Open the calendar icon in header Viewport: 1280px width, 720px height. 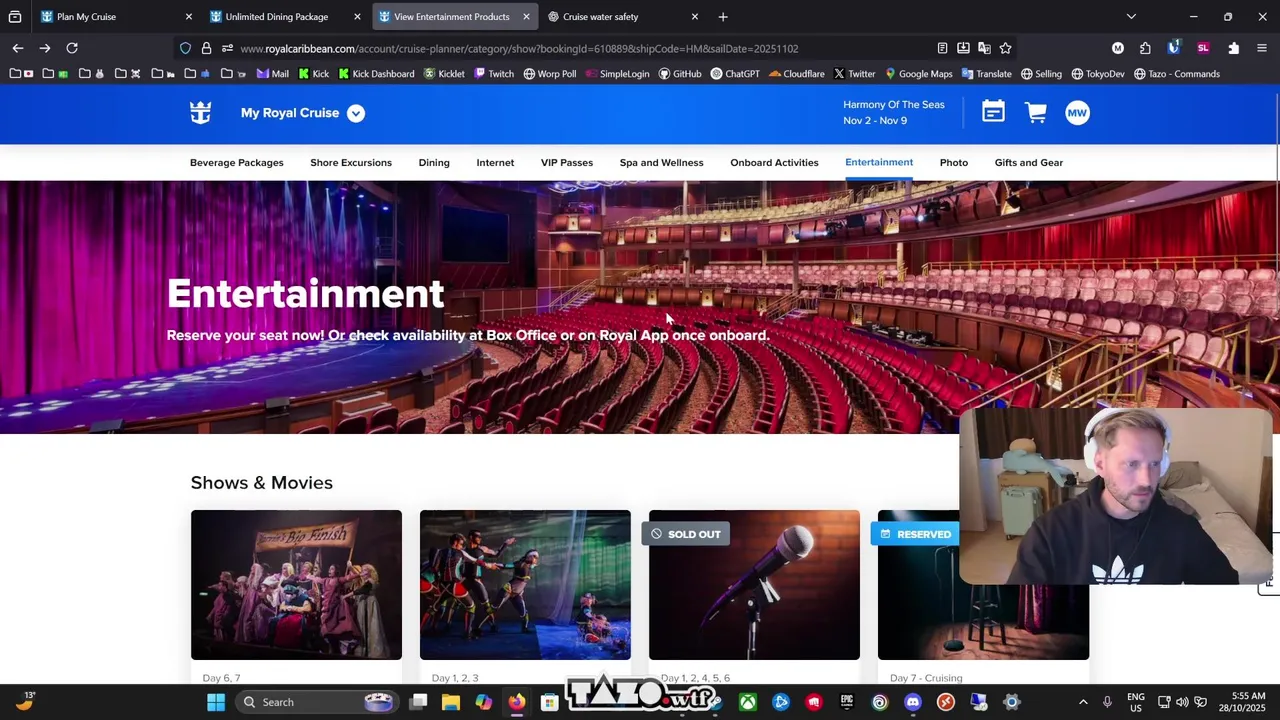click(993, 113)
